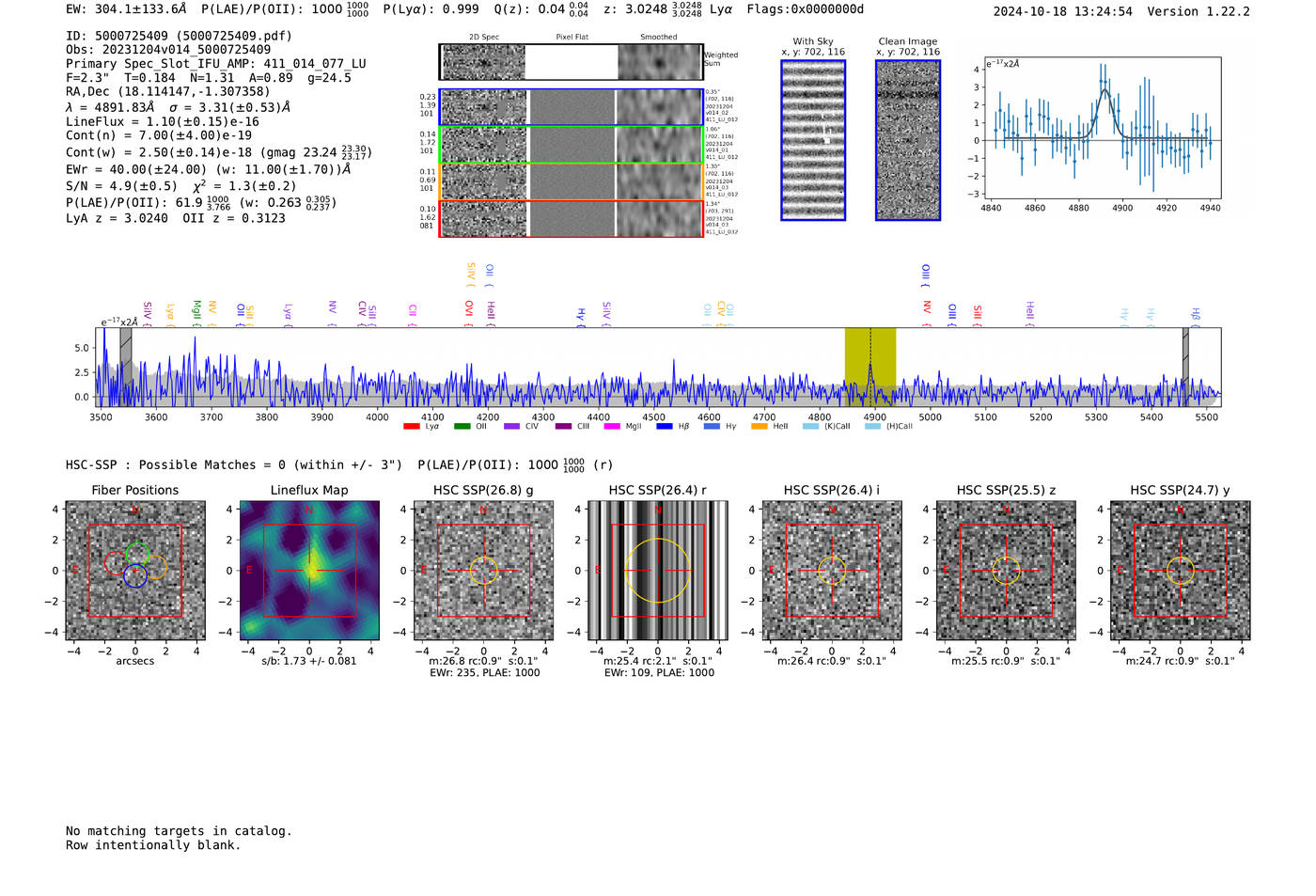Select the dark purple CIII legend swatch
This screenshot has height=896, width=1316.
[x=563, y=427]
